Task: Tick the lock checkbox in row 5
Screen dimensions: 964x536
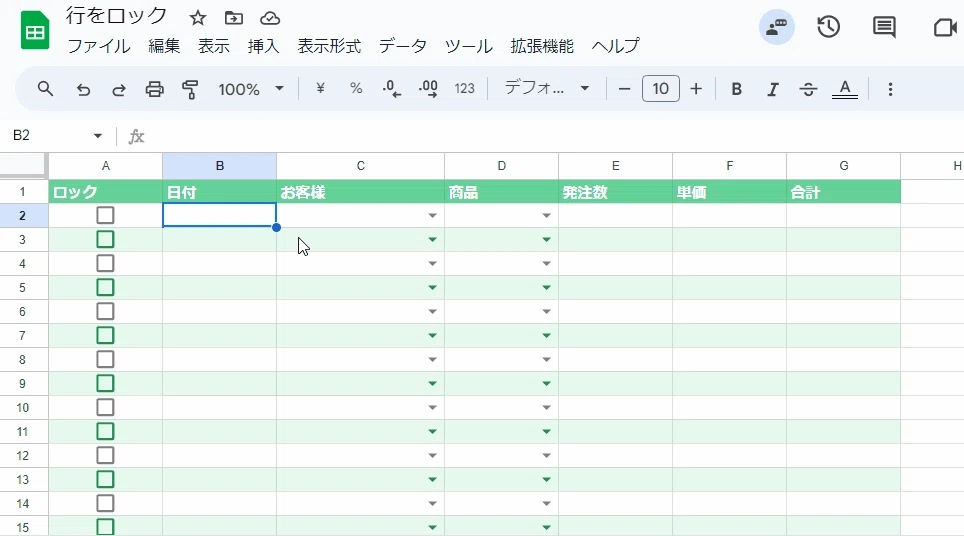Action: 105,287
